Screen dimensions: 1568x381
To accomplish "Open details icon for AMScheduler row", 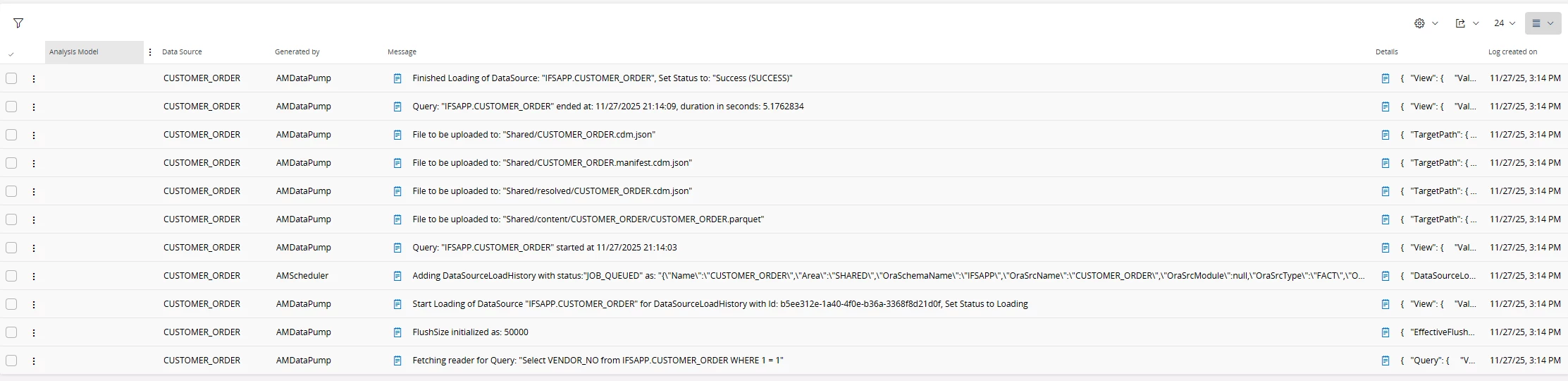I will [1385, 276].
